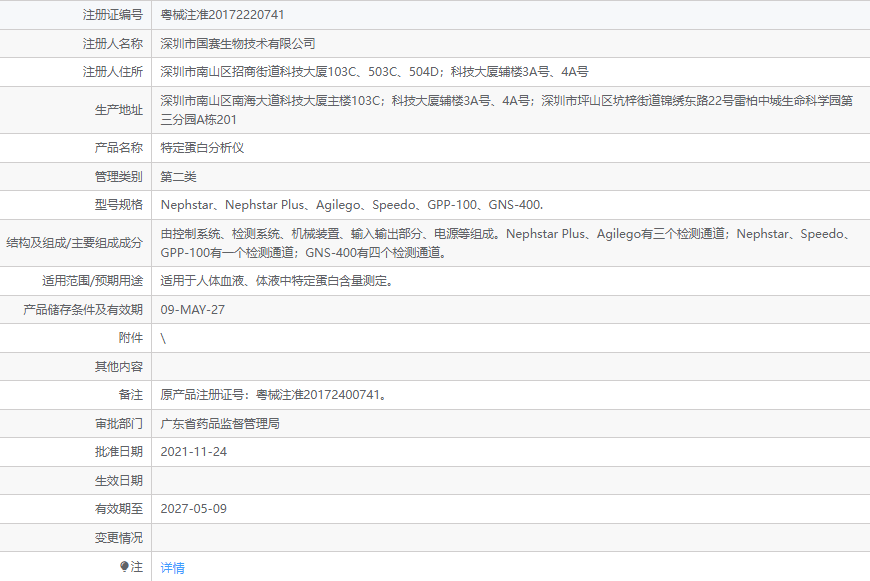870x581 pixels.
Task: Select approval date 2021-11-24
Action: [193, 452]
